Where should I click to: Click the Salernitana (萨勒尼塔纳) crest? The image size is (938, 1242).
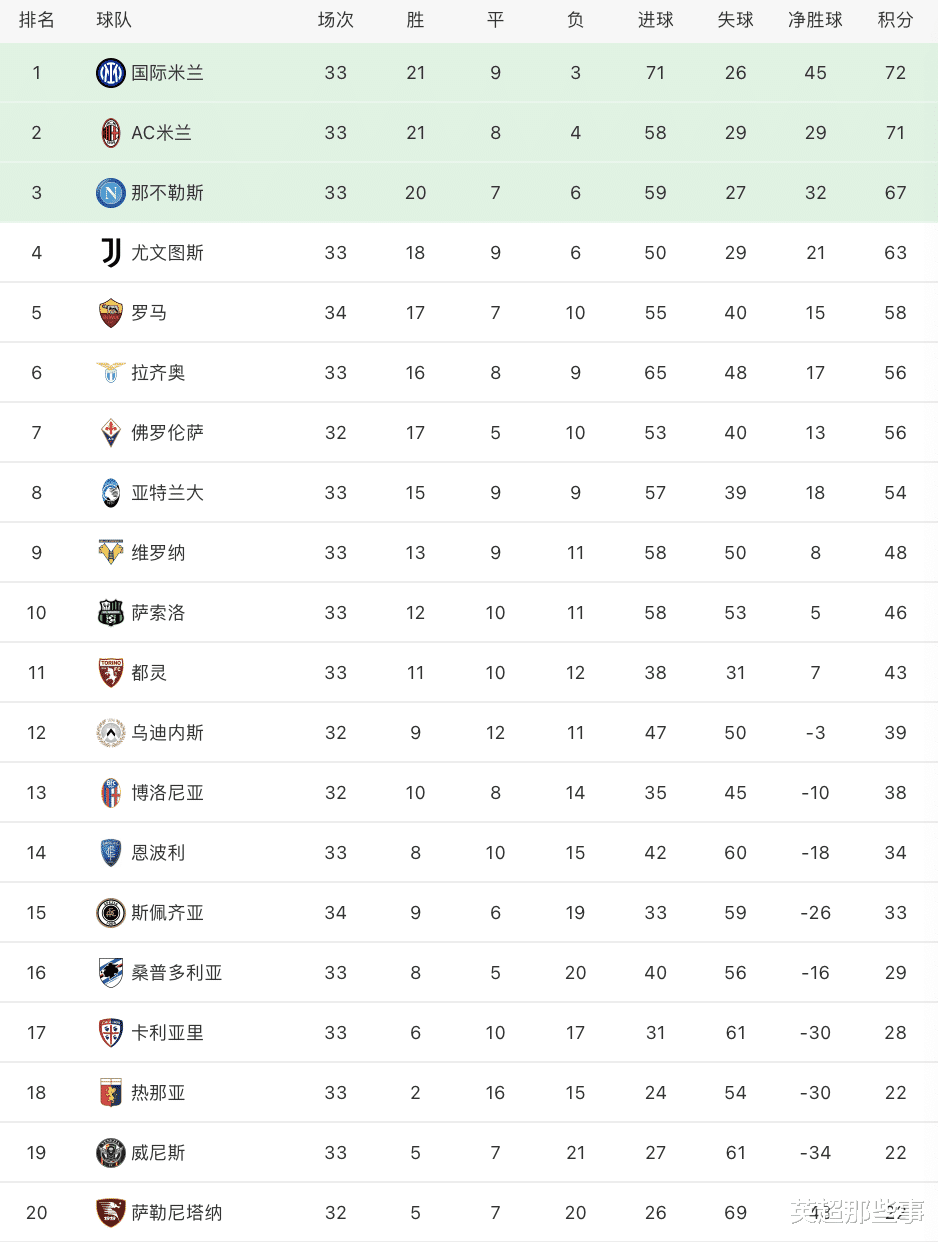coord(111,1213)
